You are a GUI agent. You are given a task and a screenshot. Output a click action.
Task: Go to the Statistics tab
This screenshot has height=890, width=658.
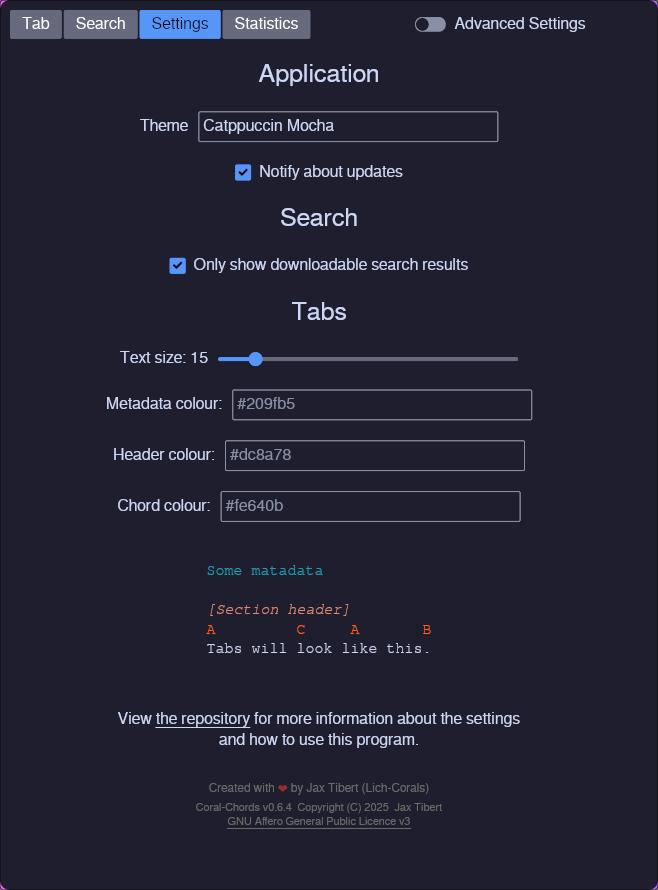point(266,24)
